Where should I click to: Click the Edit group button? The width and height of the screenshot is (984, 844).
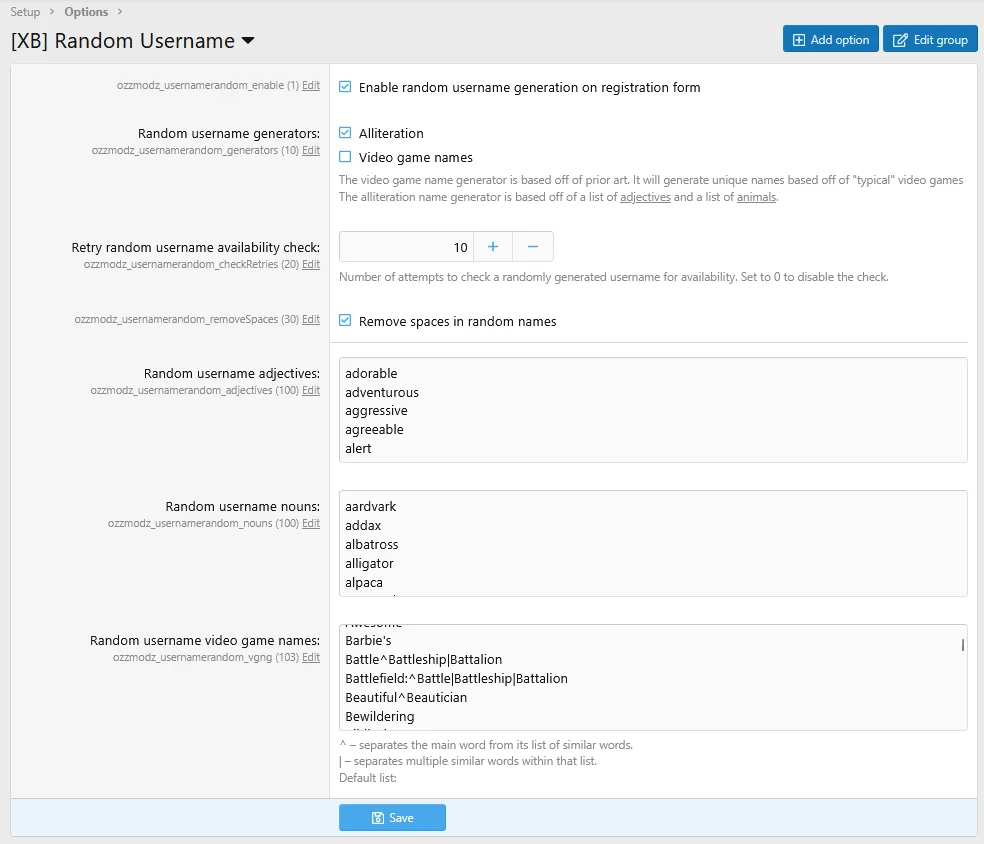click(929, 40)
